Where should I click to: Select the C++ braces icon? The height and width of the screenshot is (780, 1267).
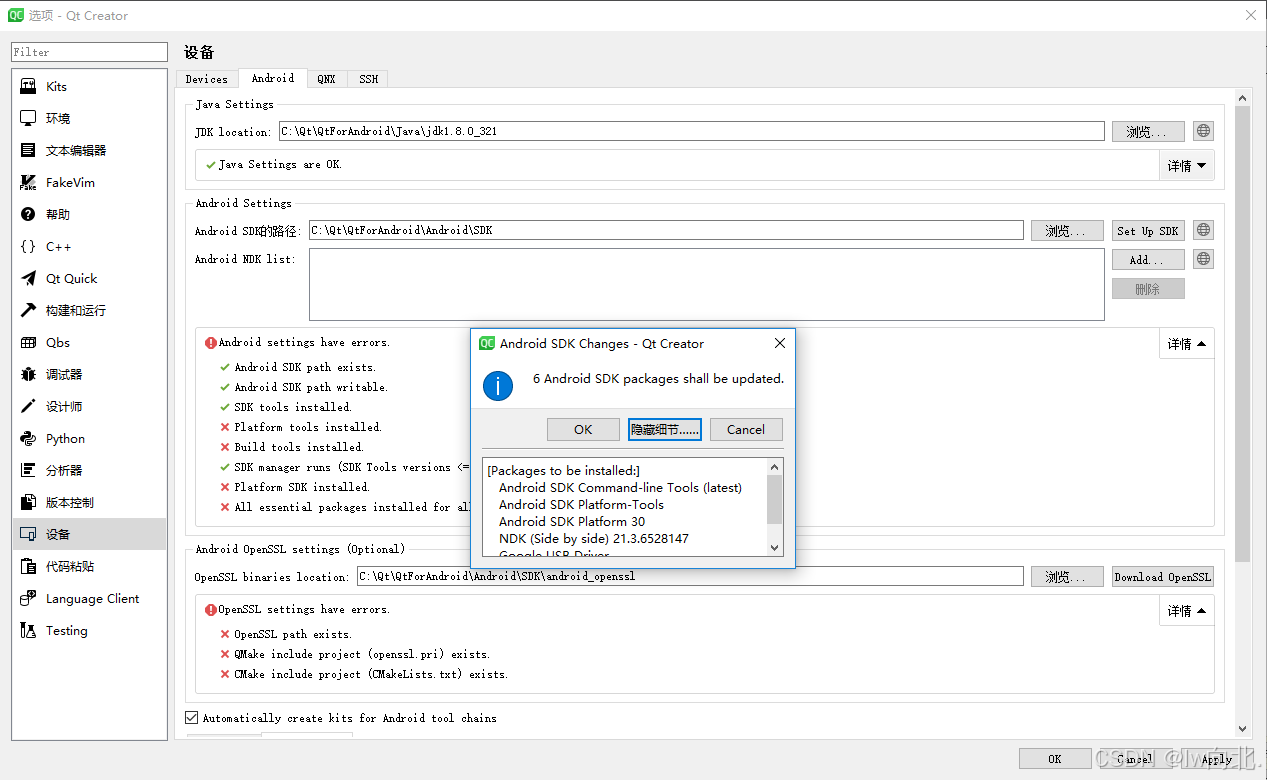point(28,246)
